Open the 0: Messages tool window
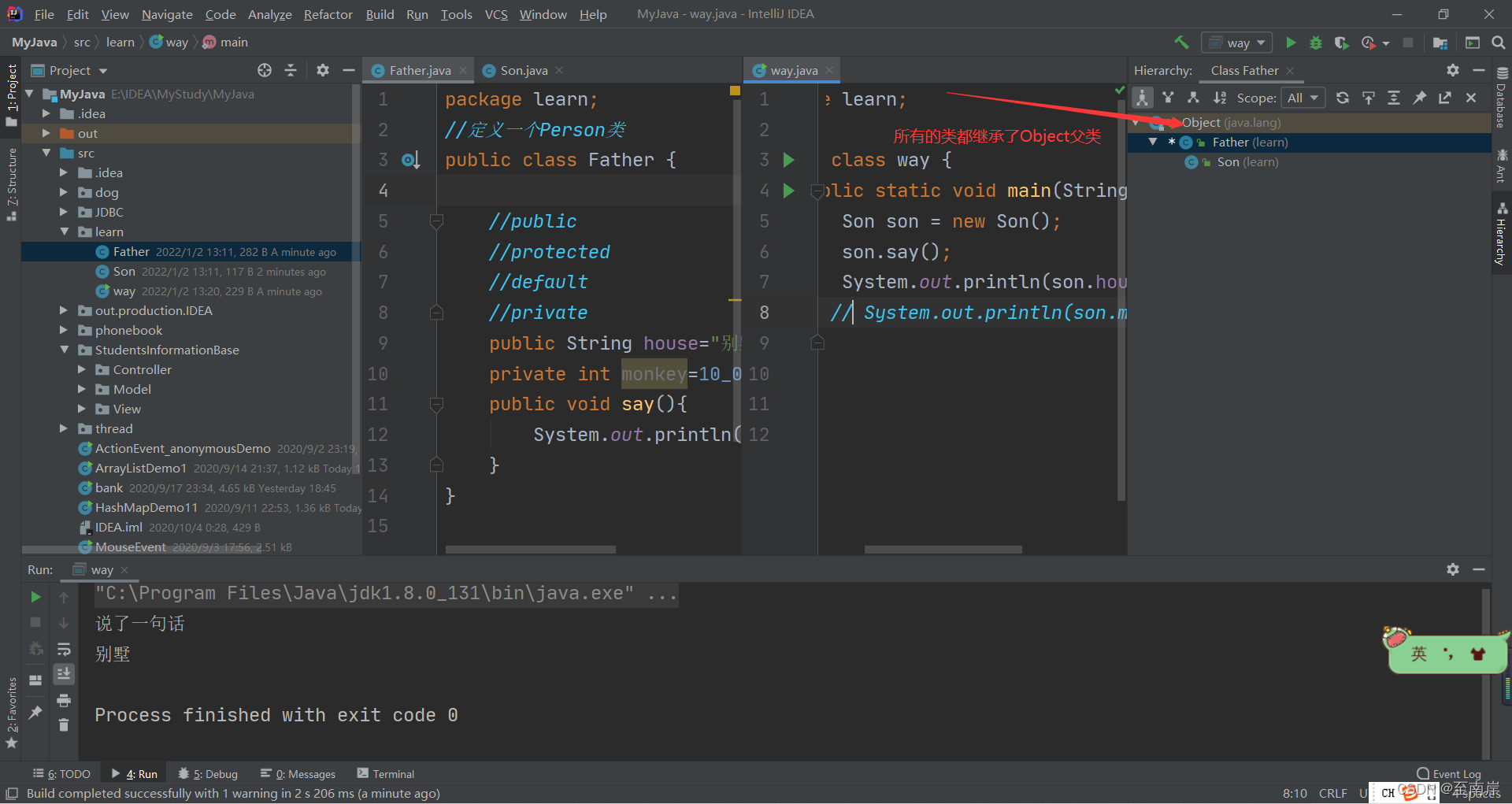The image size is (1512, 804). [x=298, y=774]
